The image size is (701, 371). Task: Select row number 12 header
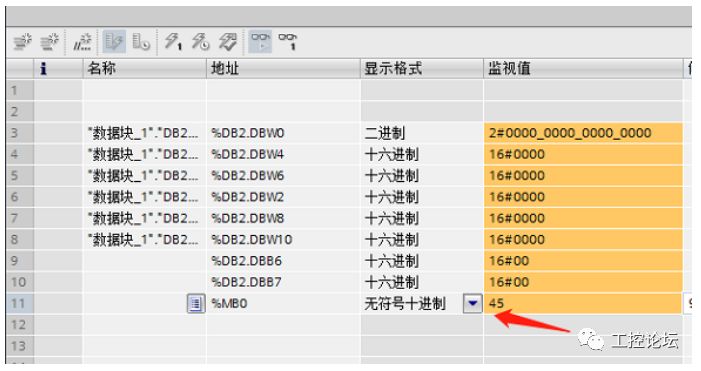pos(20,325)
